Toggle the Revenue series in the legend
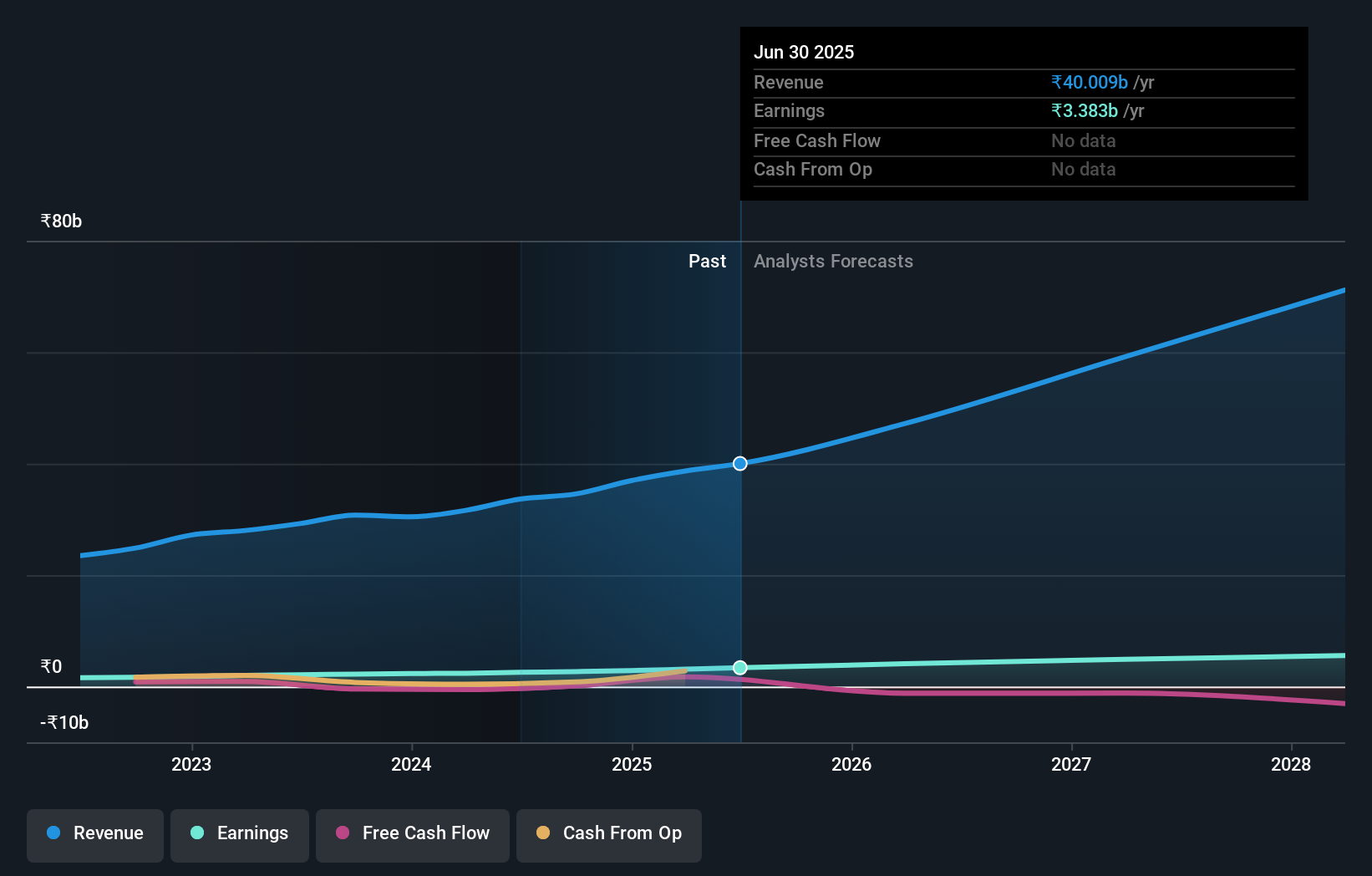Image resolution: width=1372 pixels, height=876 pixels. [x=94, y=835]
